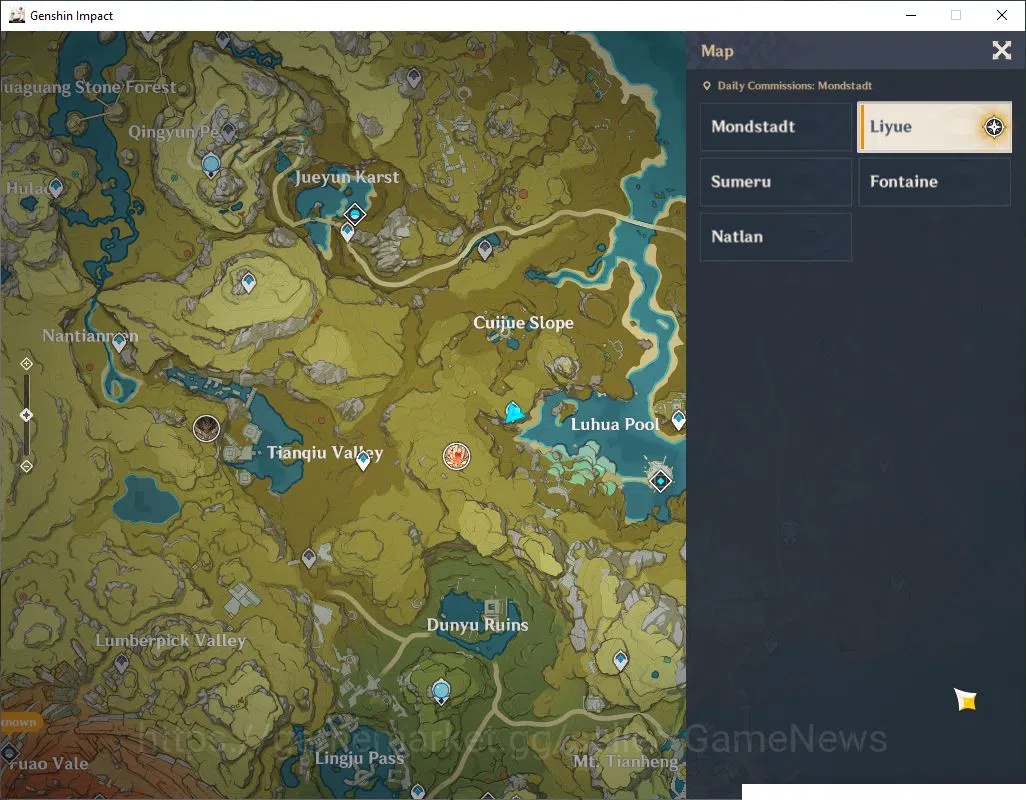Switch the map to Mondstadt
Image resolution: width=1026 pixels, height=800 pixels.
[x=776, y=126]
